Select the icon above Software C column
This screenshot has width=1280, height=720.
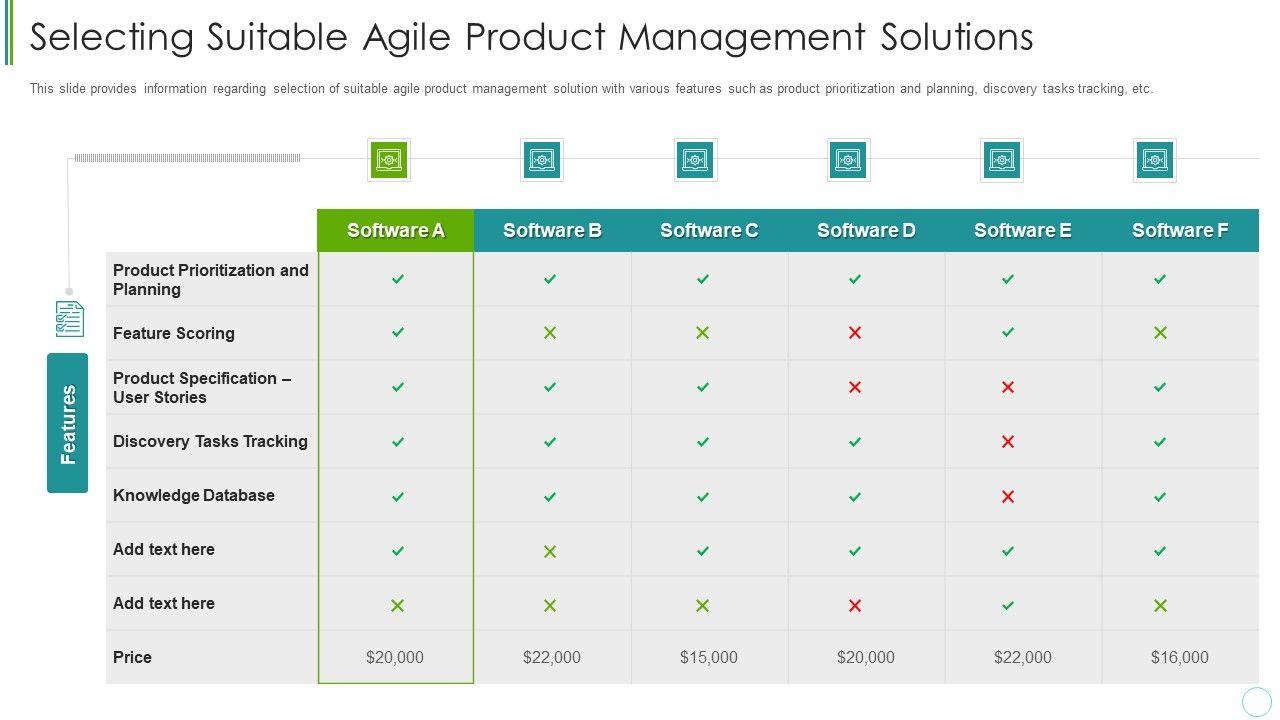(695, 160)
